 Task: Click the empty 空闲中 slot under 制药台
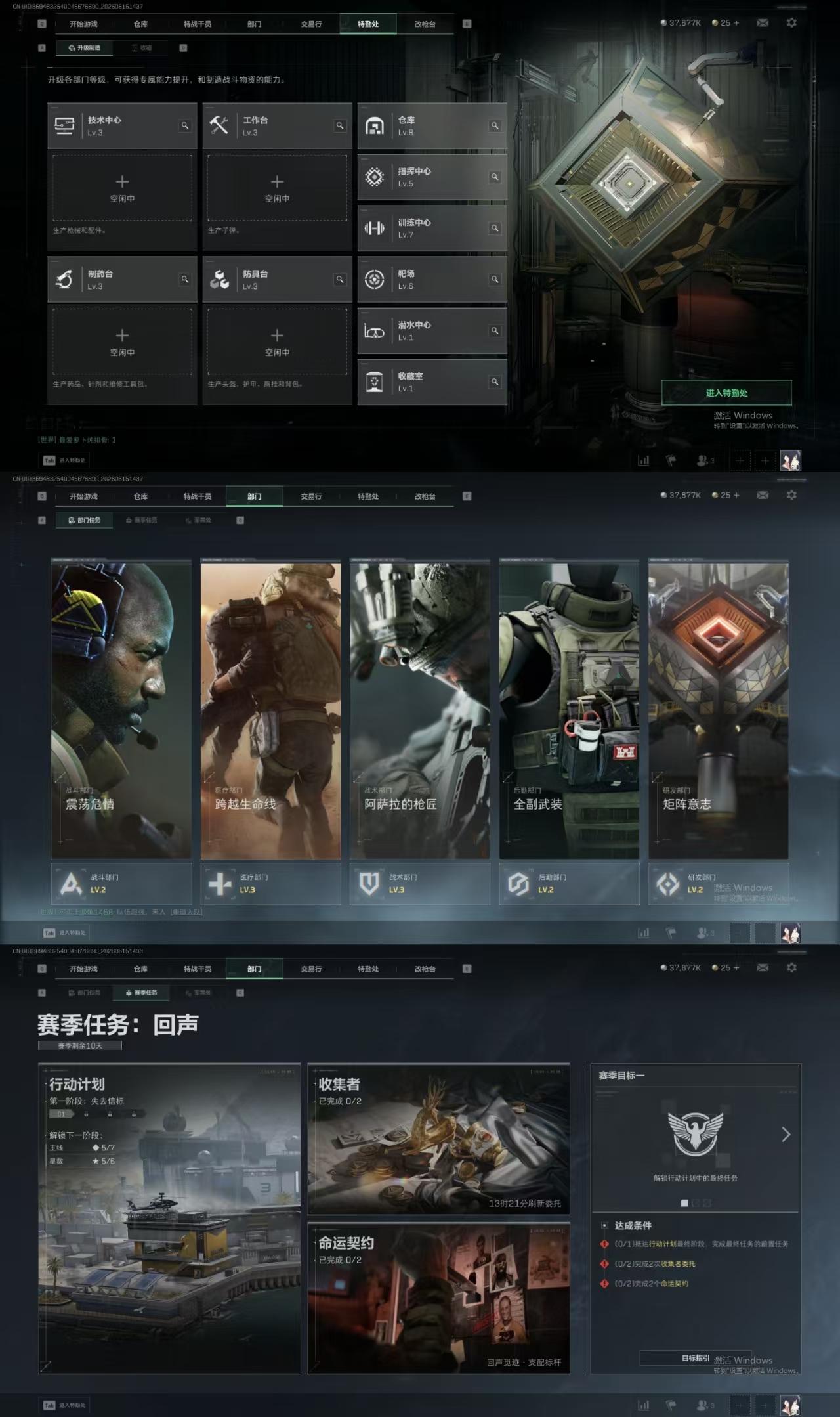(122, 341)
